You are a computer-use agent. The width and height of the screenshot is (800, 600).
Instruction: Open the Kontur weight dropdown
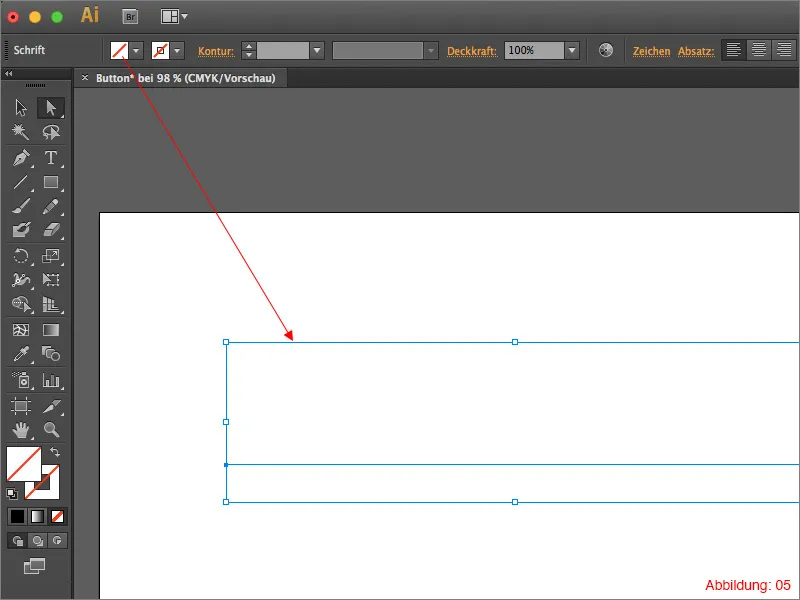coord(317,51)
